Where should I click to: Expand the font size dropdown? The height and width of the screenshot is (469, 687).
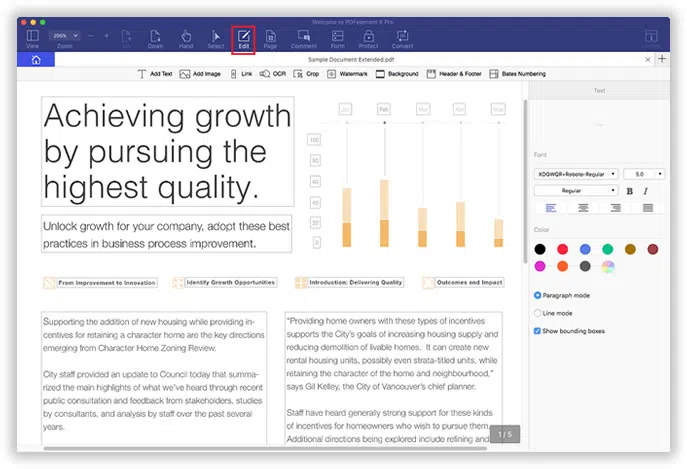coord(647,173)
